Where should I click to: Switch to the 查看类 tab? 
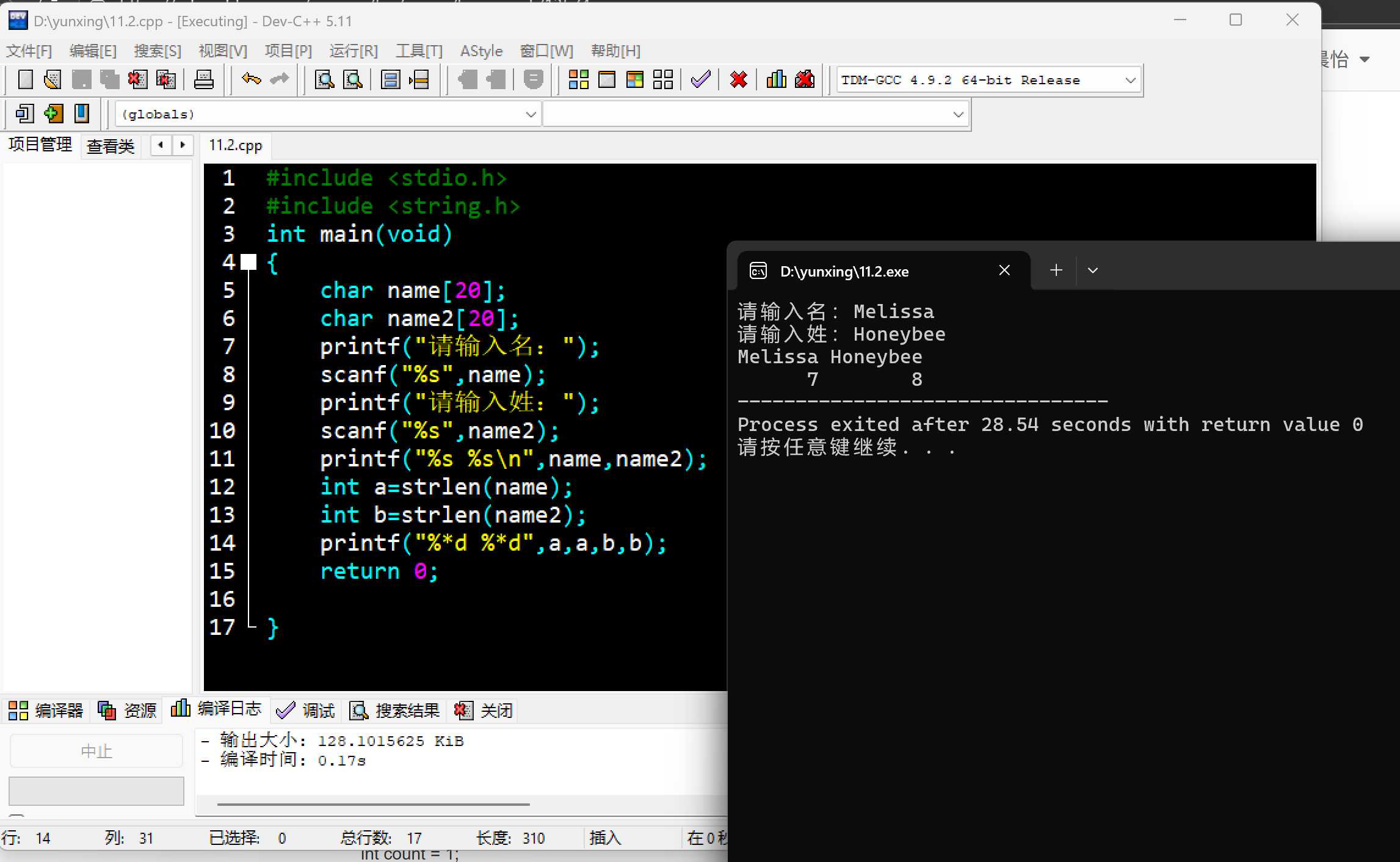click(111, 146)
